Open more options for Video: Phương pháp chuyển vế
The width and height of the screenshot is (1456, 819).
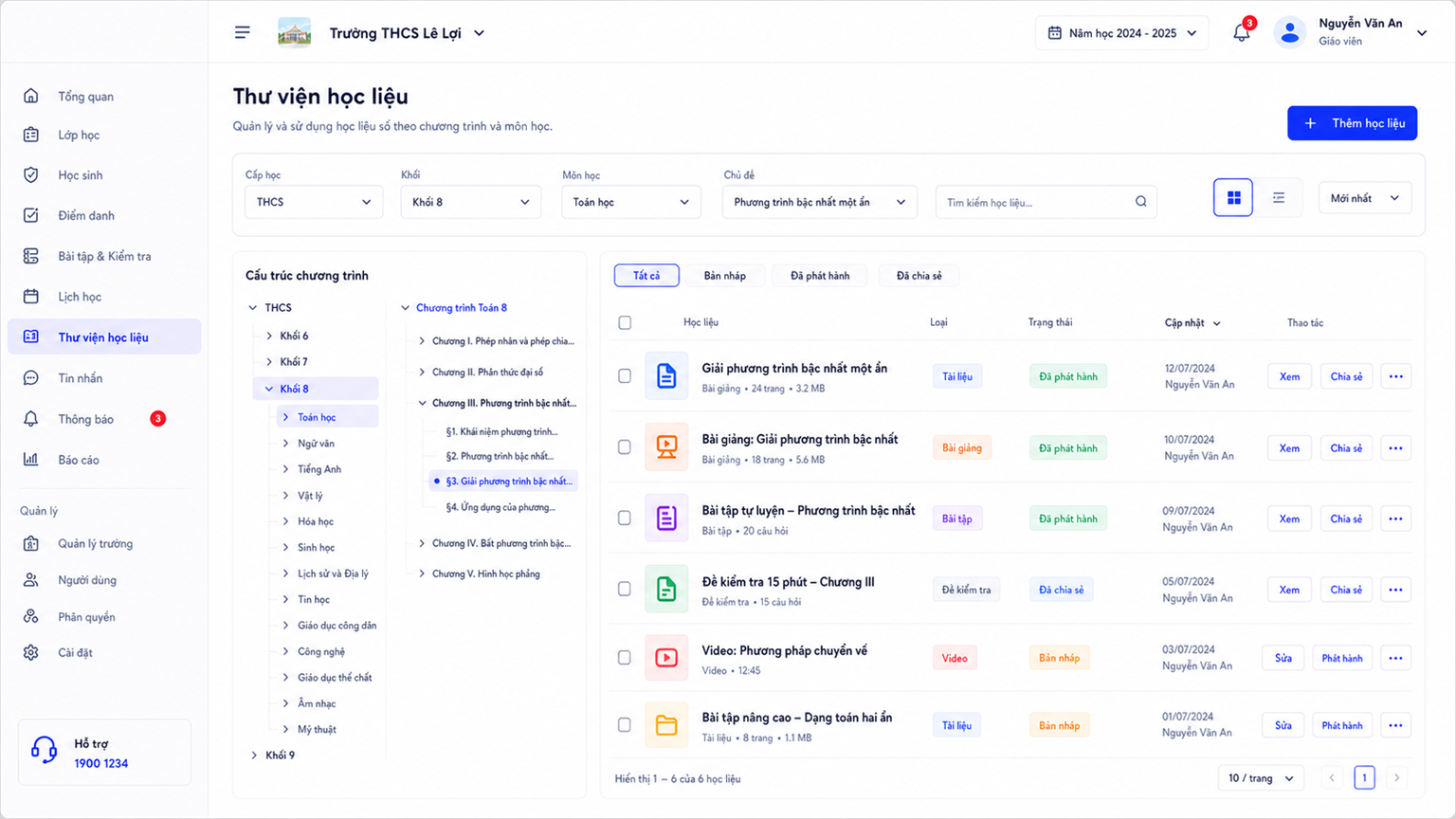click(1395, 658)
